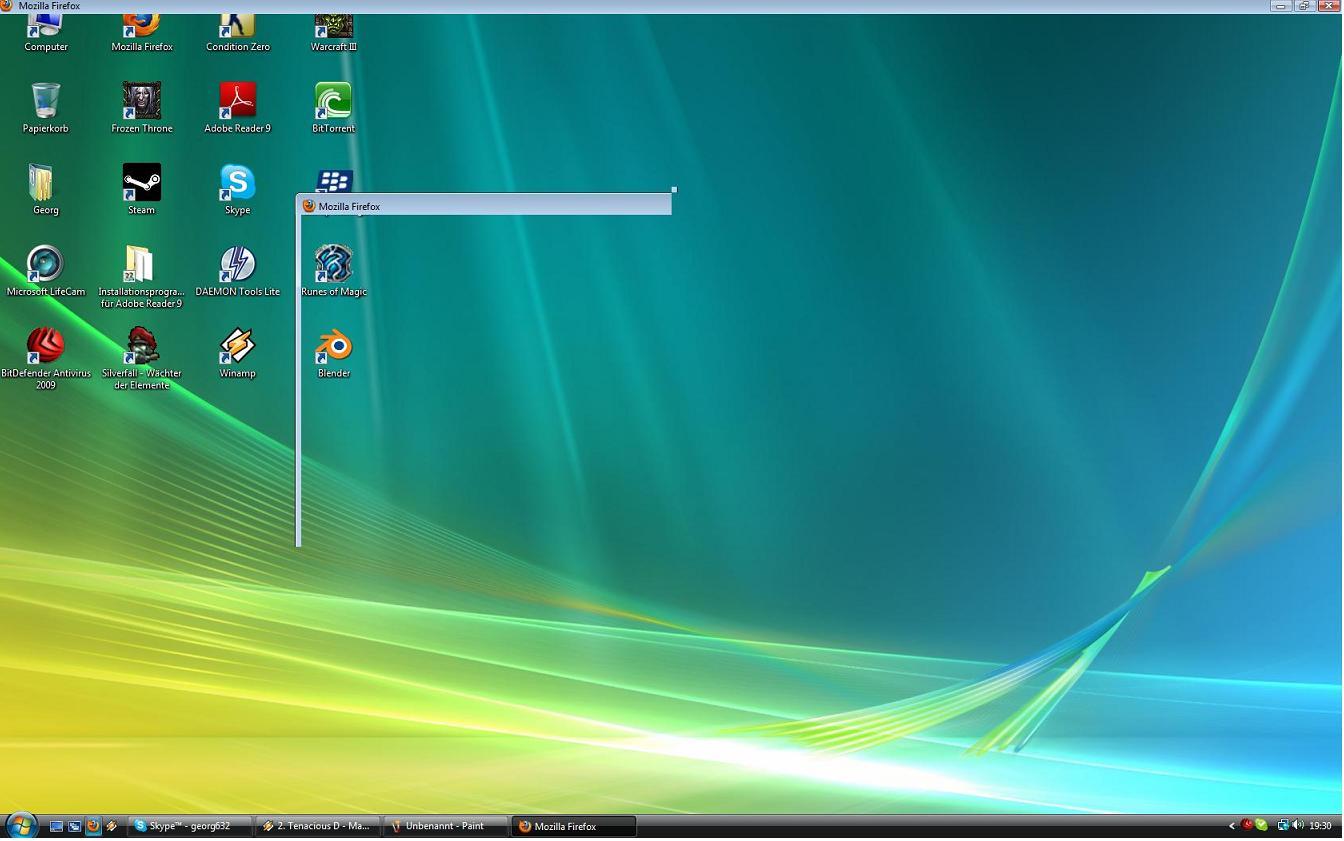The image size is (1344, 841).
Task: Click the Mozilla Firefox taskbar button
Action: pyautogui.click(x=574, y=826)
